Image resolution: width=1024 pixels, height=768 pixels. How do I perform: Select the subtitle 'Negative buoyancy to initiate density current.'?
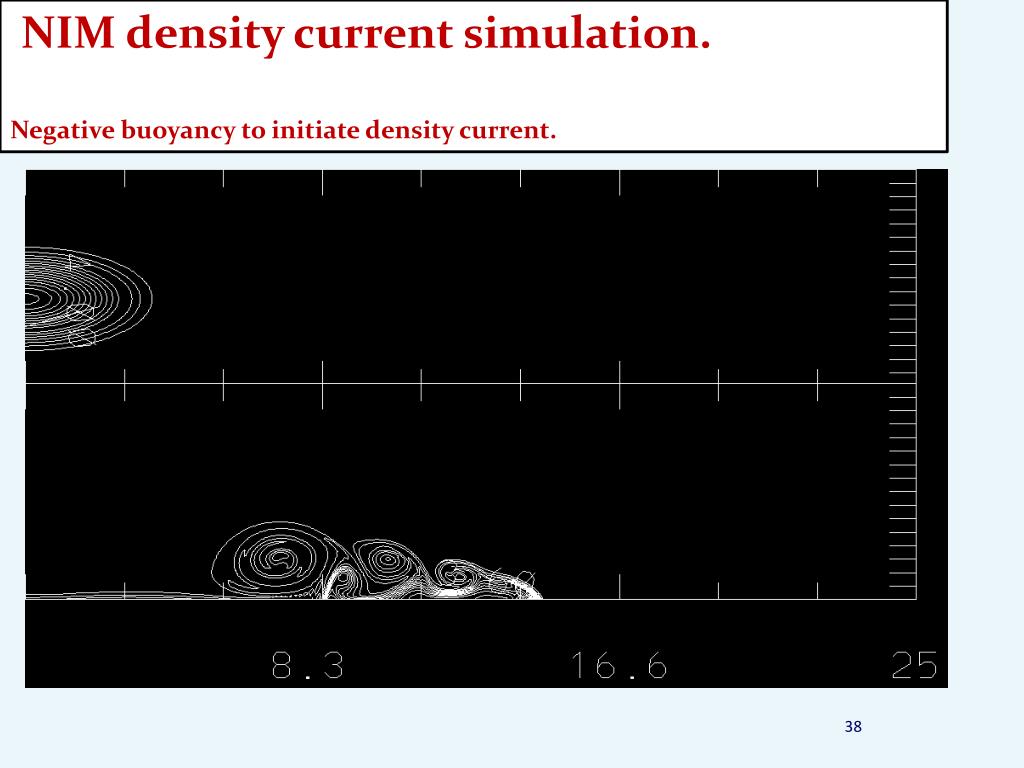point(283,130)
